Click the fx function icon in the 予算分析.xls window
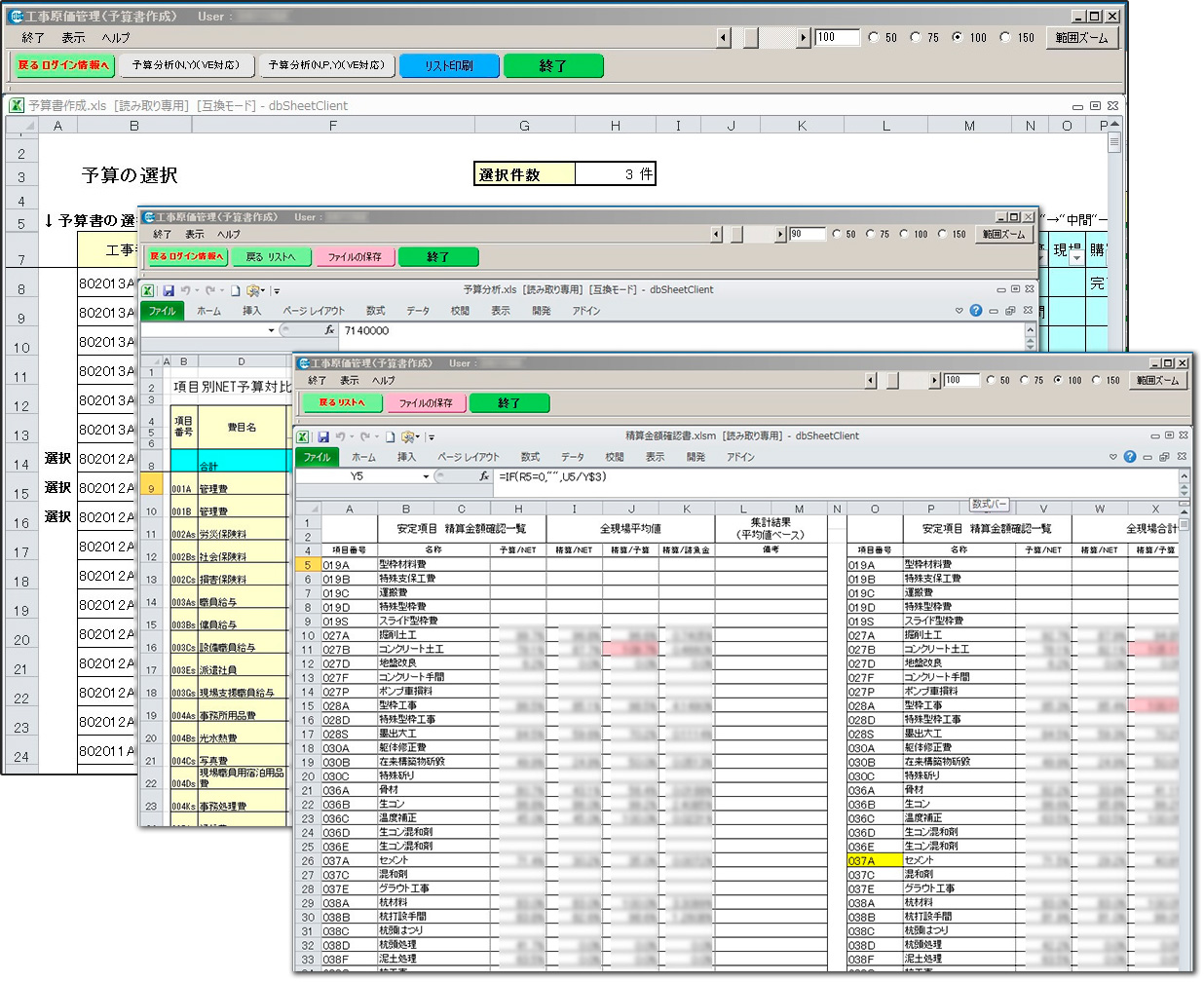The width and height of the screenshot is (1204, 982). click(x=329, y=330)
